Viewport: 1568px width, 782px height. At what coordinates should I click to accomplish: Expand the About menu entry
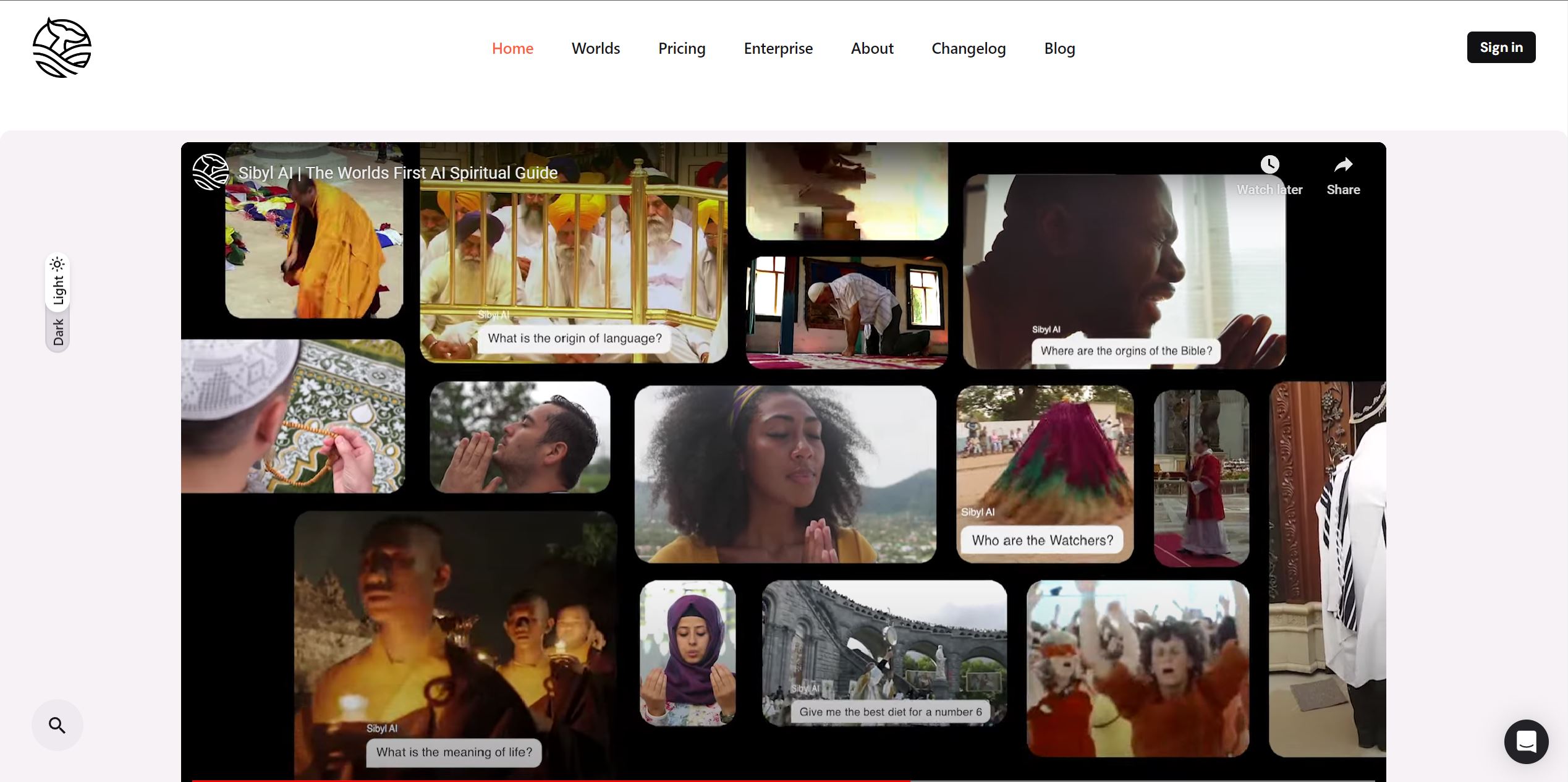coord(871,48)
